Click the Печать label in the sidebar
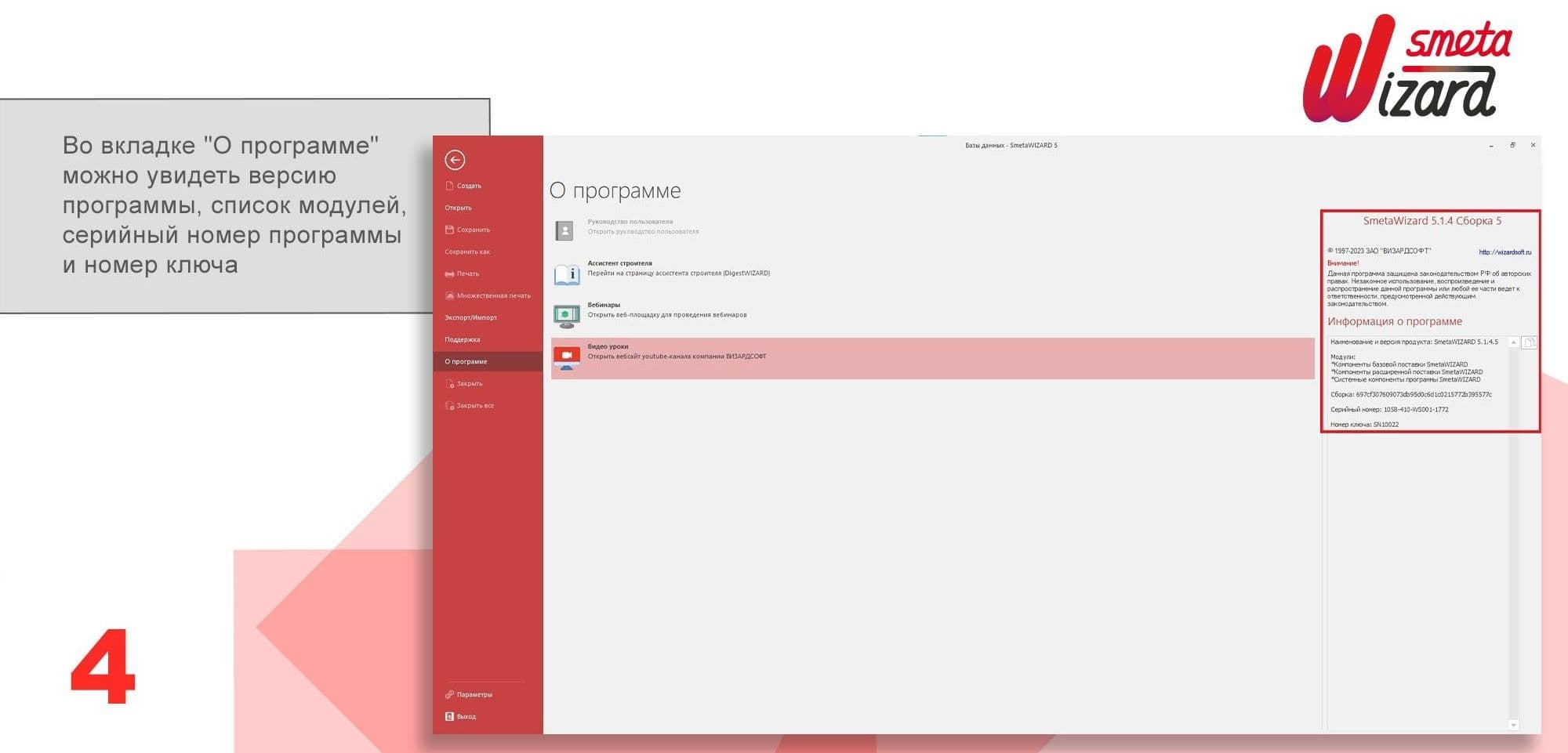The height and width of the screenshot is (753, 1568). point(468,273)
